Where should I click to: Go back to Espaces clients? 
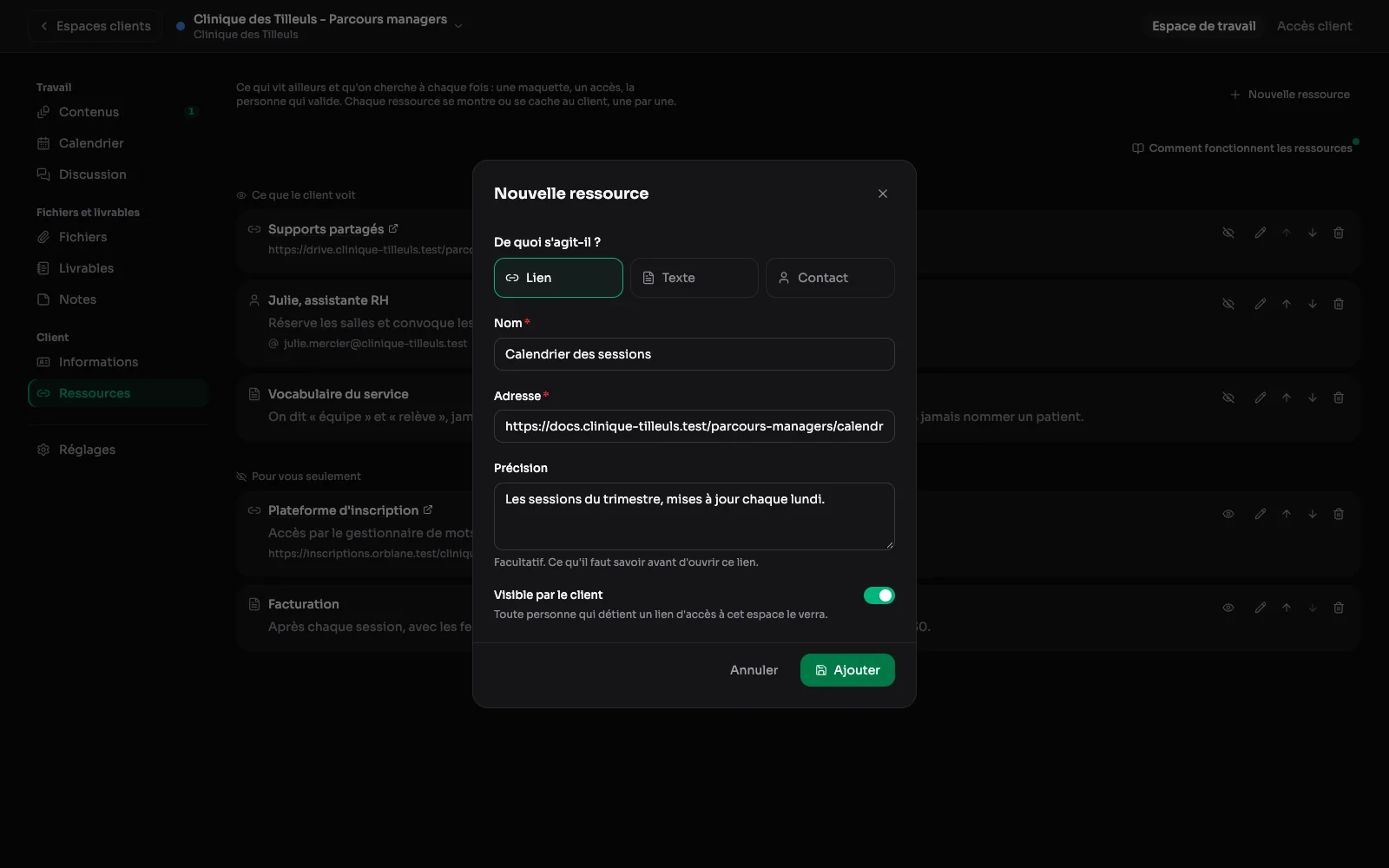(95, 26)
